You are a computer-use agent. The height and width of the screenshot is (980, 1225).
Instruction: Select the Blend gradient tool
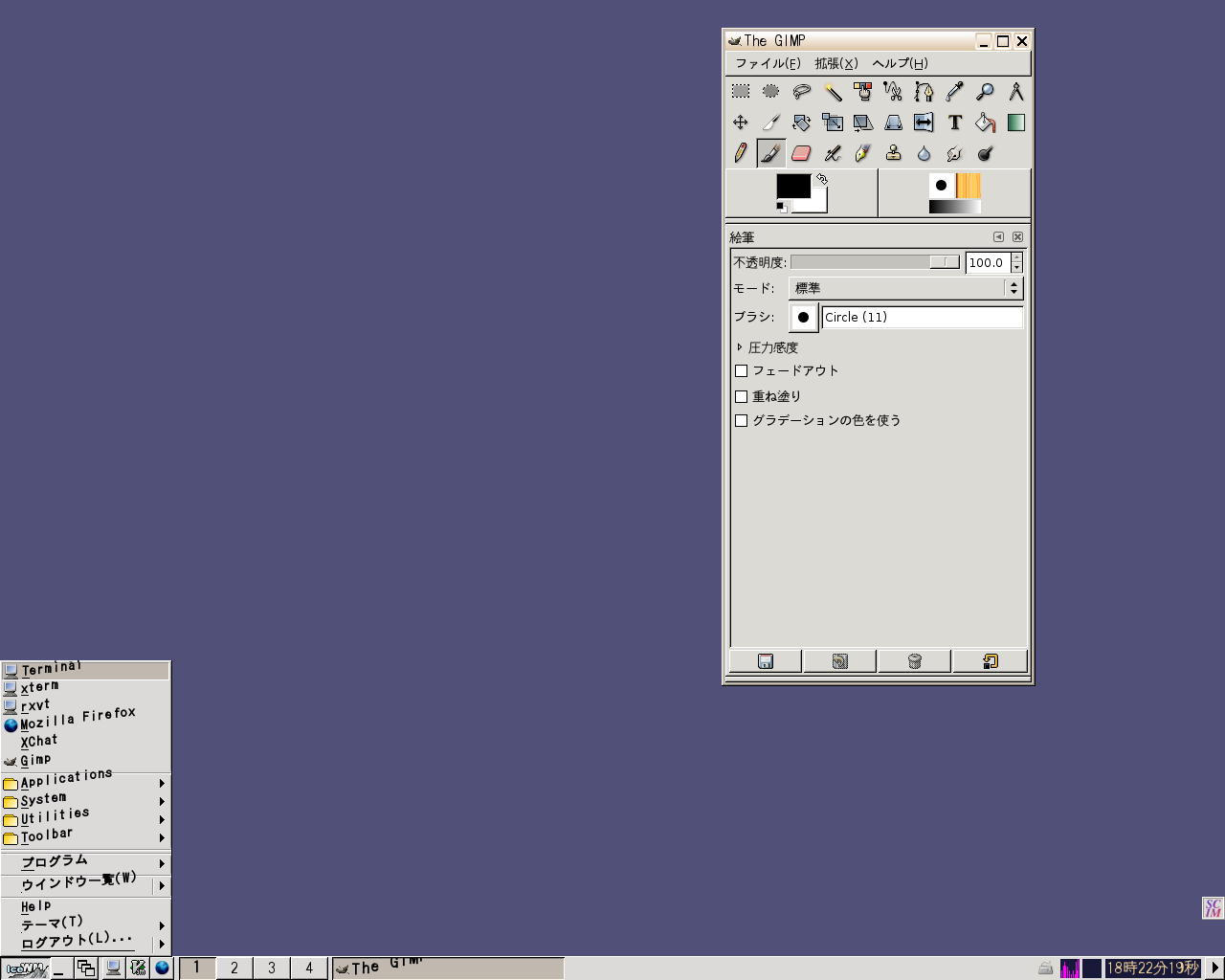(x=1016, y=122)
